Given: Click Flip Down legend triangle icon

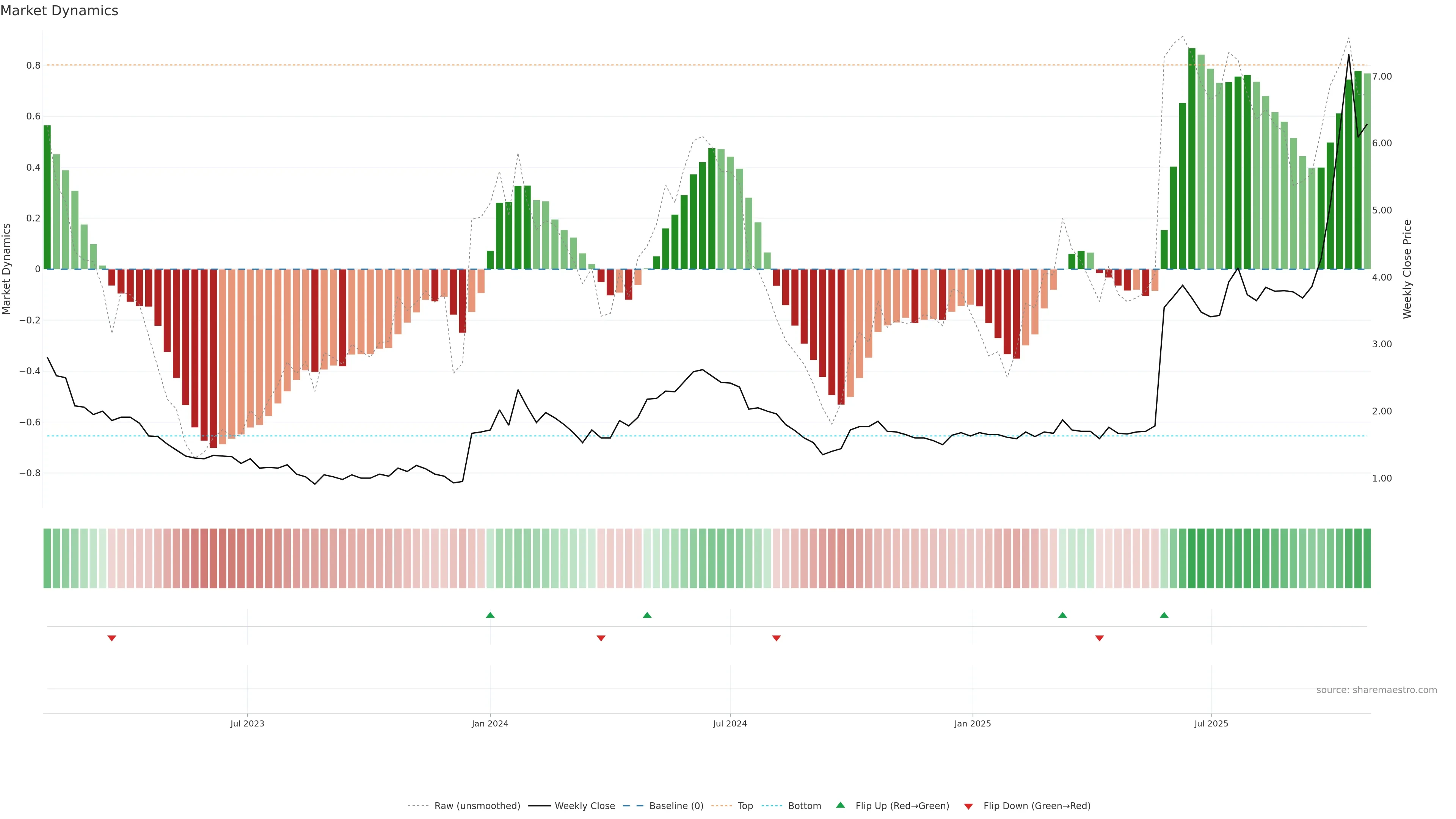Looking at the screenshot, I should tap(968, 806).
